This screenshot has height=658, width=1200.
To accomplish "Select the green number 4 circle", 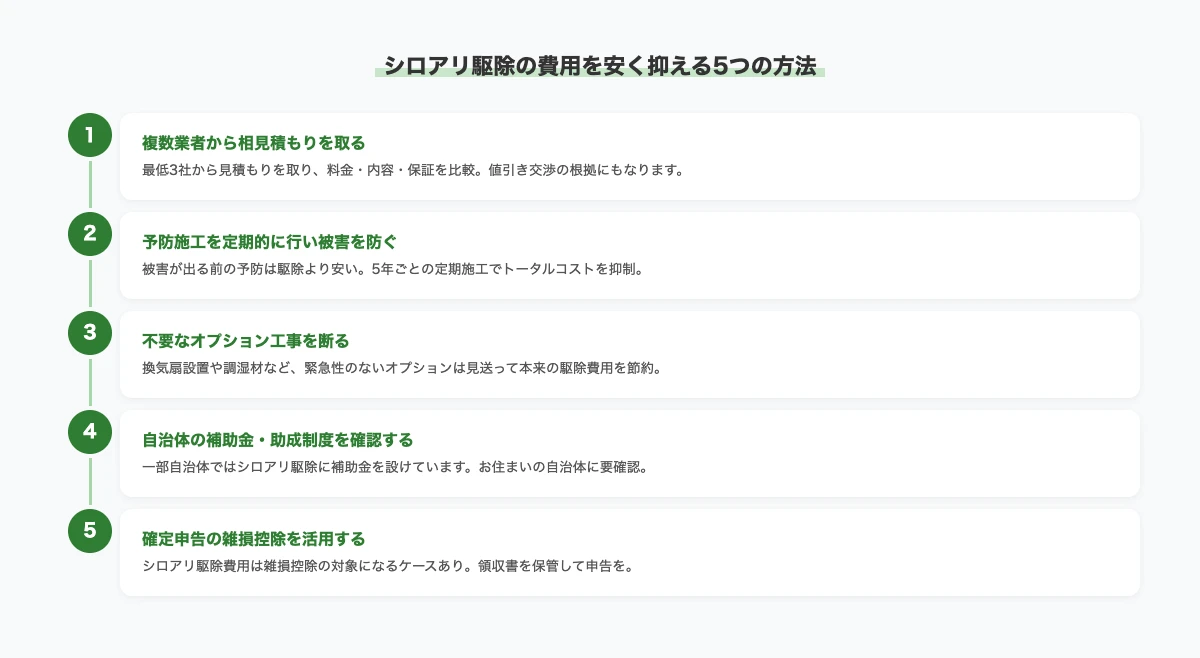I will [x=90, y=432].
